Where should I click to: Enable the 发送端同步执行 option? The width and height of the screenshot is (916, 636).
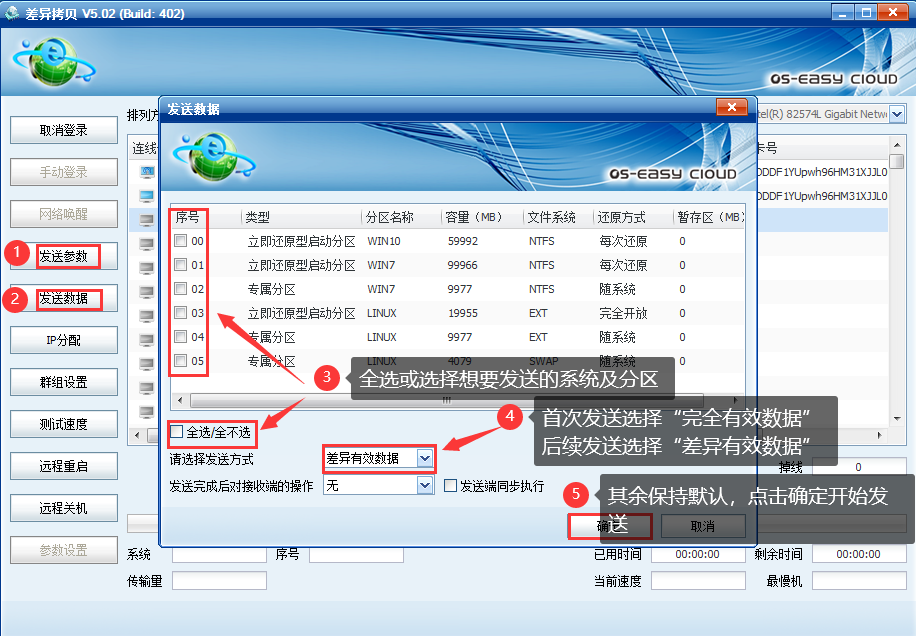click(x=451, y=486)
